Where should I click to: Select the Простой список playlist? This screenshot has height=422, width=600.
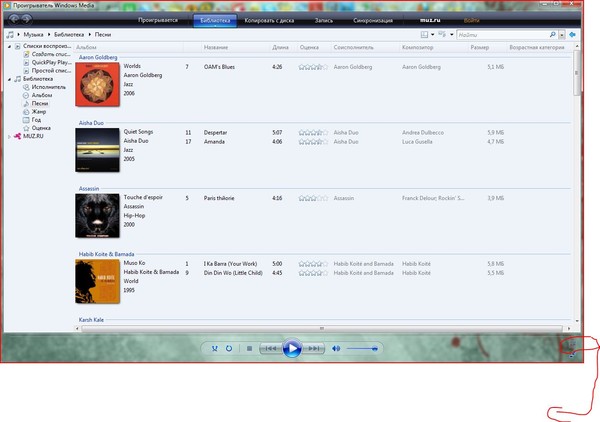coord(51,71)
